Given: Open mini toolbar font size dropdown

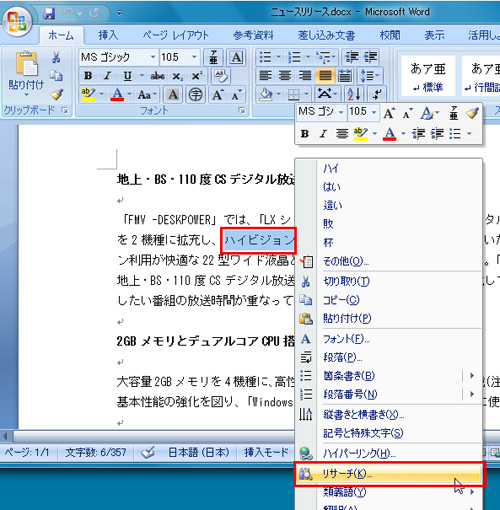Looking at the screenshot, I should 374,112.
